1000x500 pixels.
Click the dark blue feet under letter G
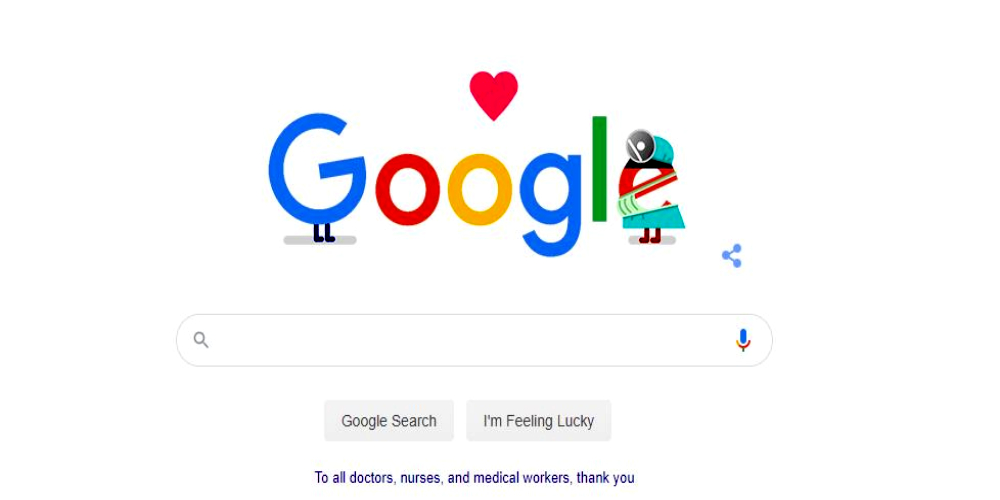pyautogui.click(x=324, y=233)
